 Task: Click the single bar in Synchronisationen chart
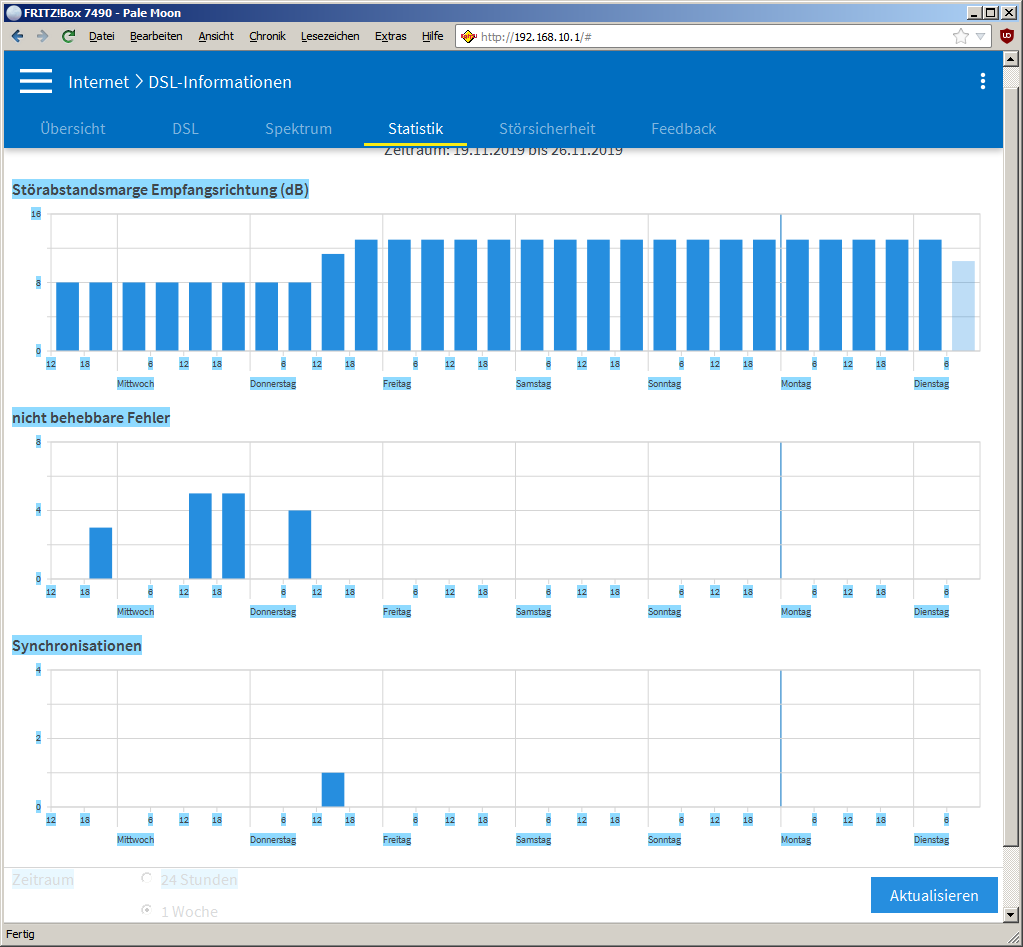coord(333,790)
